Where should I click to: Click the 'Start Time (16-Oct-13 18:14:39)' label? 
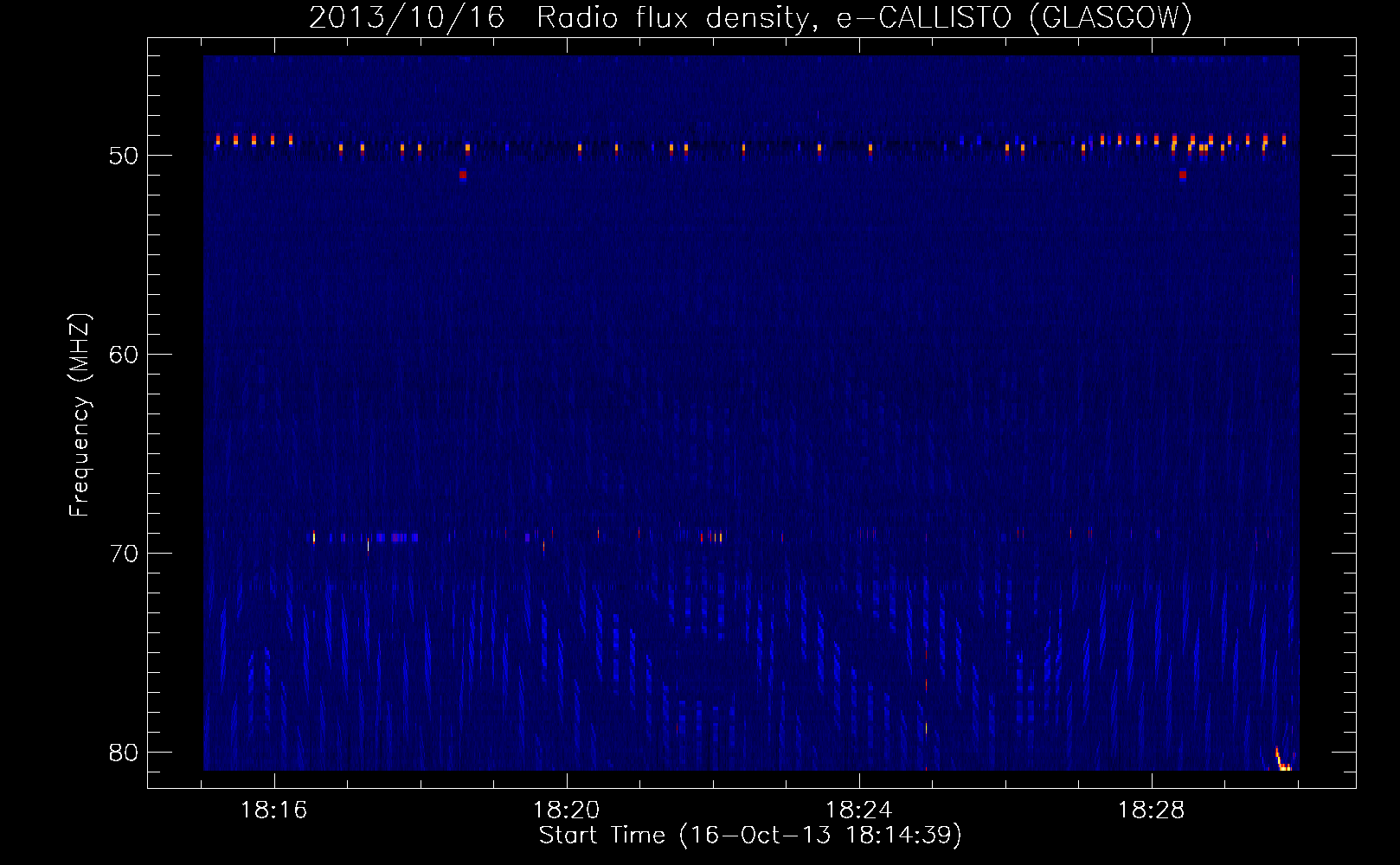(x=750, y=836)
